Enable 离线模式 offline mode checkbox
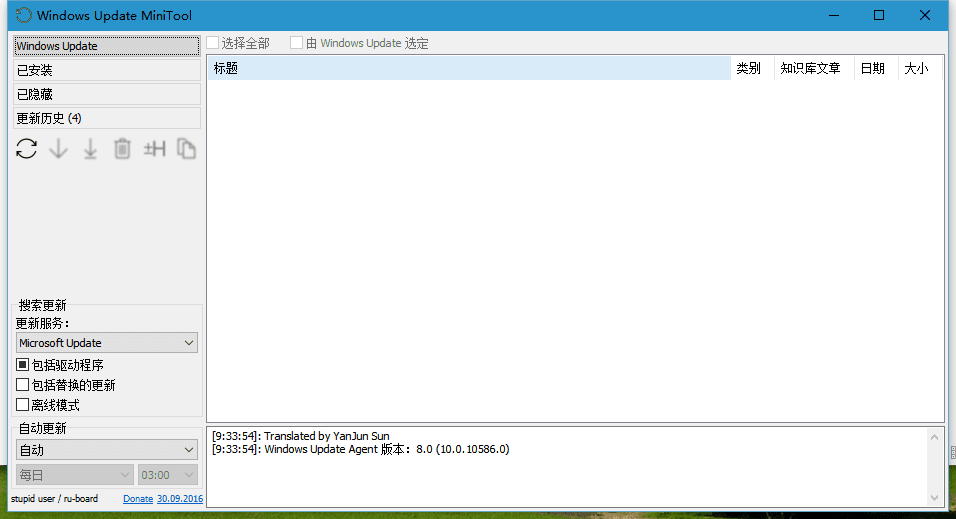956x519 pixels. [23, 404]
